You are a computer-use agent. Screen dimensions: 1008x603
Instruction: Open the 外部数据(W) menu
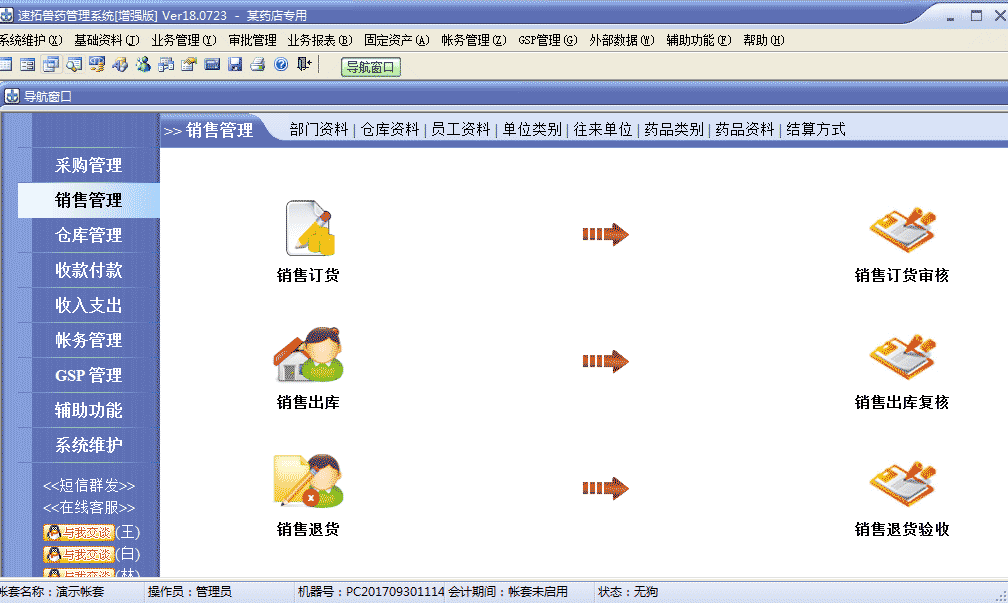622,40
